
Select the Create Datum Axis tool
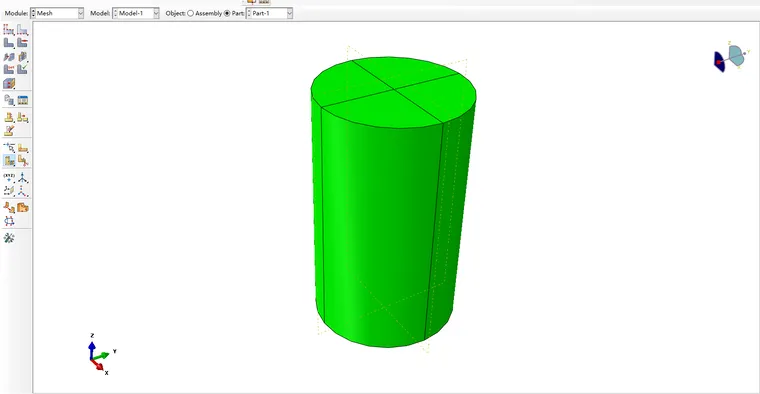coord(23,177)
